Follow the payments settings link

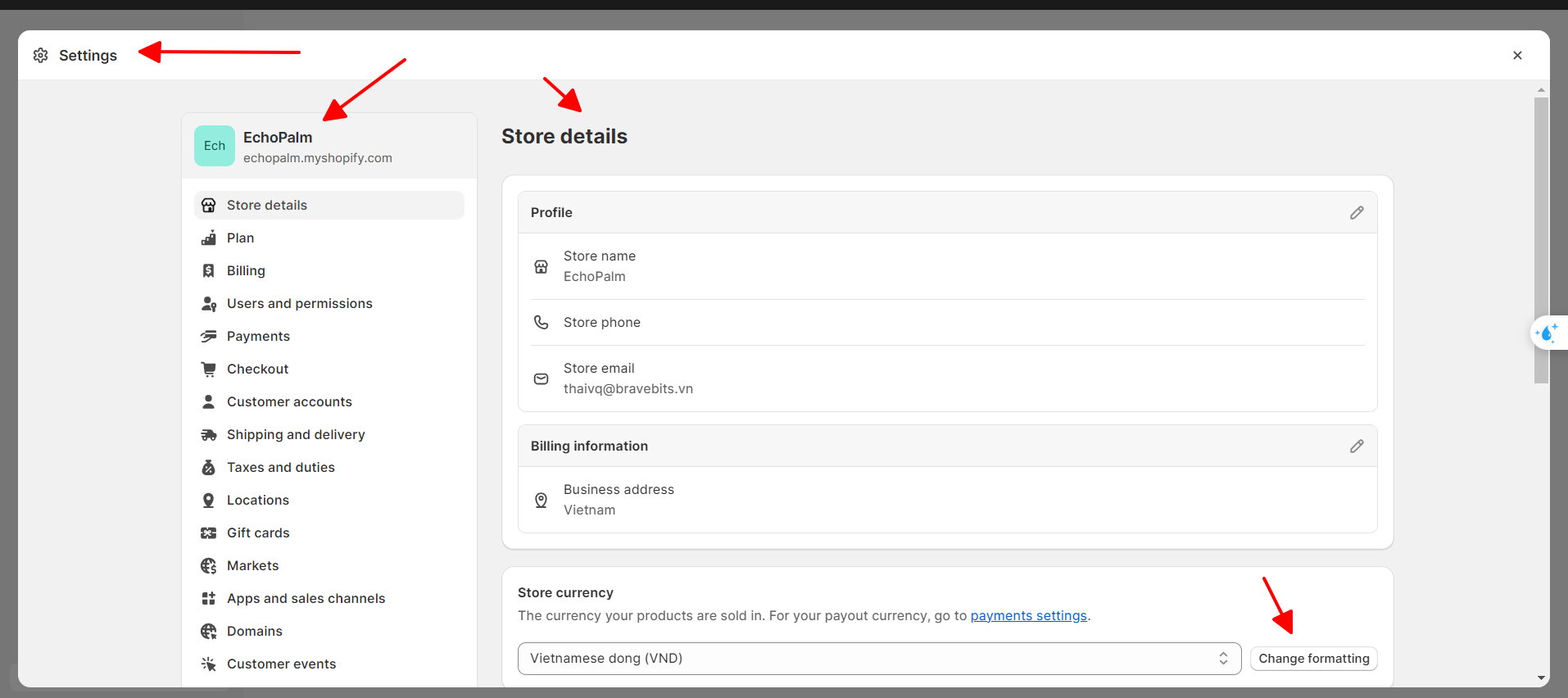pyautogui.click(x=1028, y=616)
